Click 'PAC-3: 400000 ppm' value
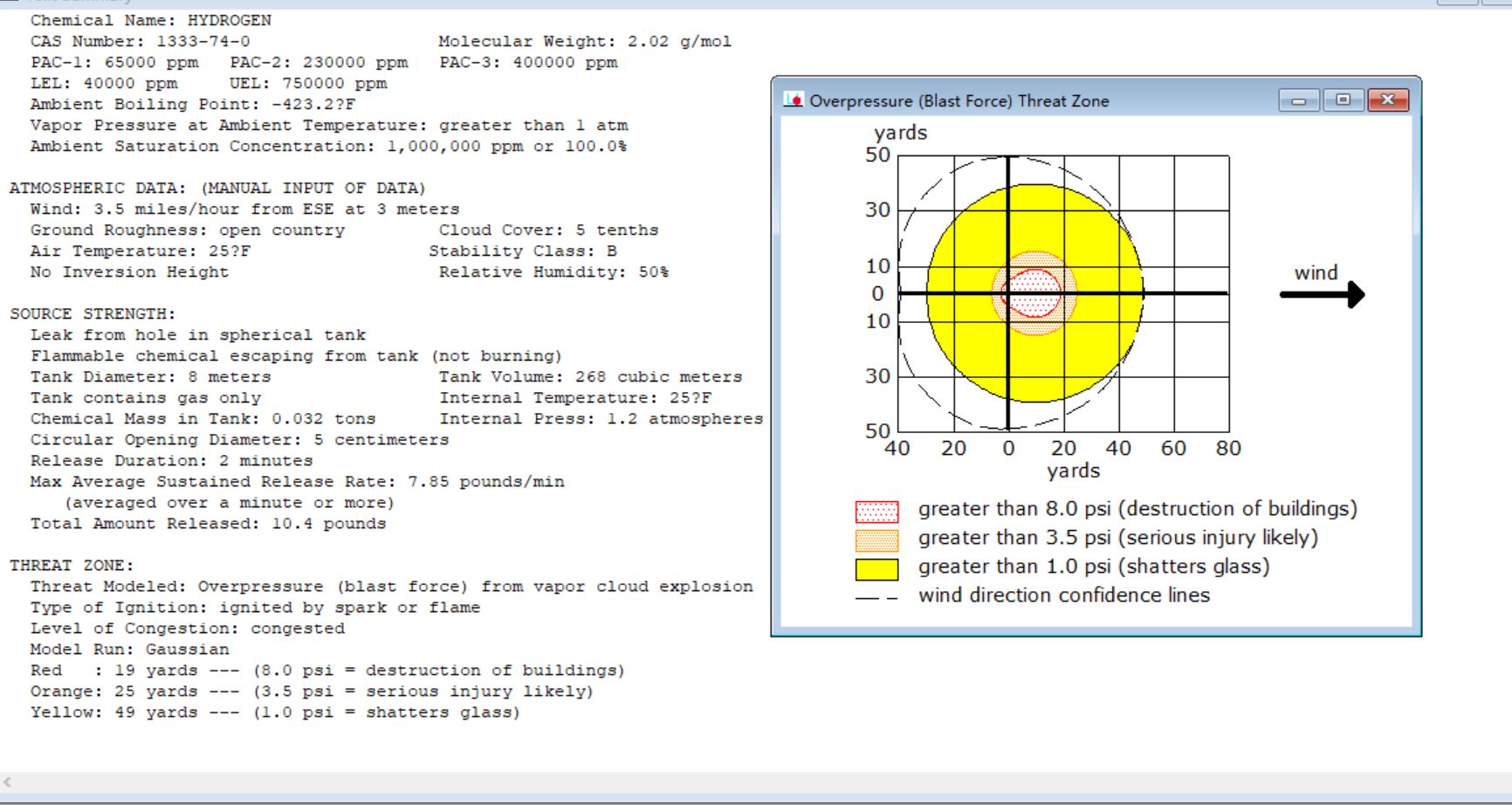The height and width of the screenshot is (805, 1512). [x=528, y=62]
